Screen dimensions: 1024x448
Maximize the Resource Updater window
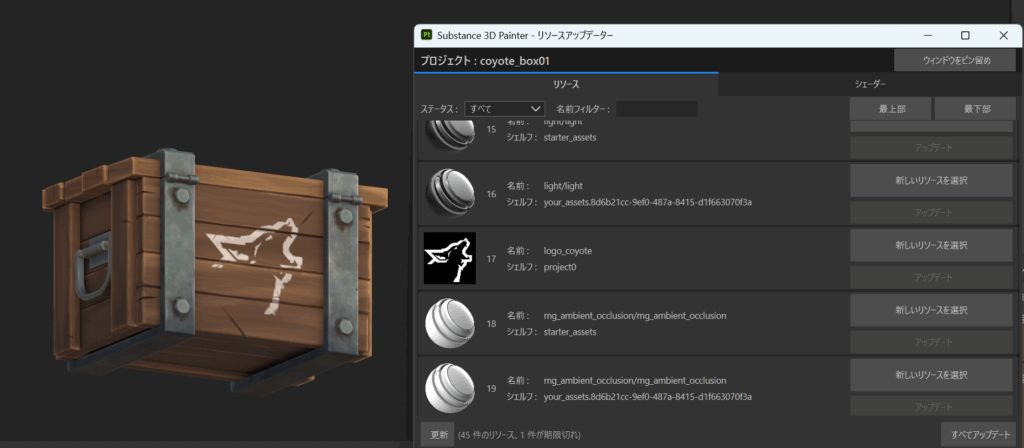tap(965, 35)
